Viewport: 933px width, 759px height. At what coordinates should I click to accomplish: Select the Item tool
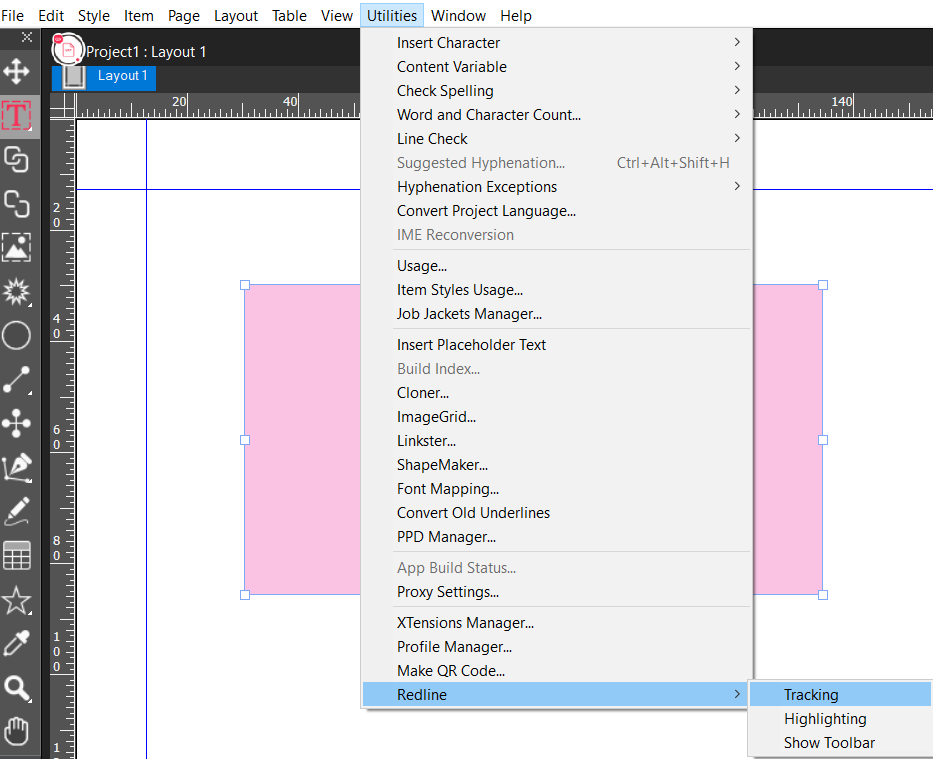pos(17,71)
